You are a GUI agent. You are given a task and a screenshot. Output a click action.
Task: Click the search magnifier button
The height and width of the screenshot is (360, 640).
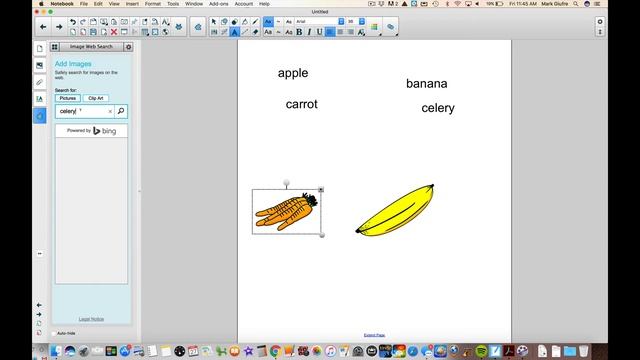click(121, 111)
